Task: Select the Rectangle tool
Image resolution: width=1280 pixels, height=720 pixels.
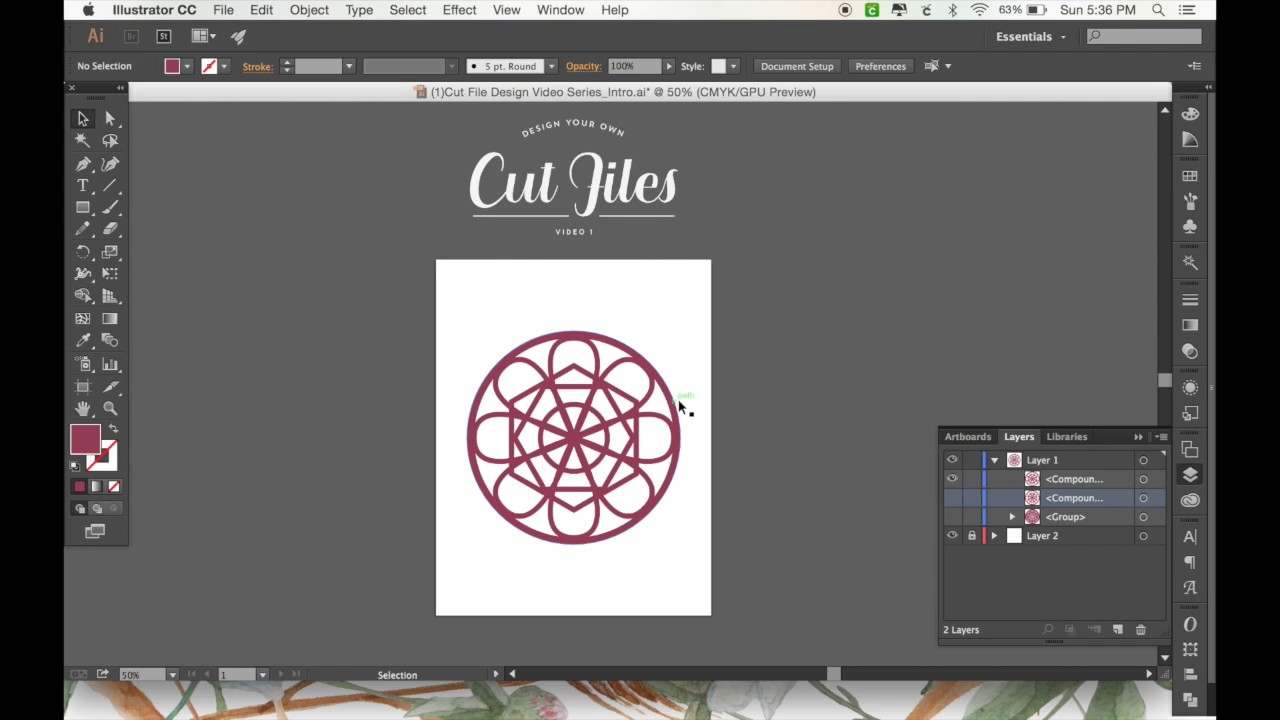Action: (83, 208)
